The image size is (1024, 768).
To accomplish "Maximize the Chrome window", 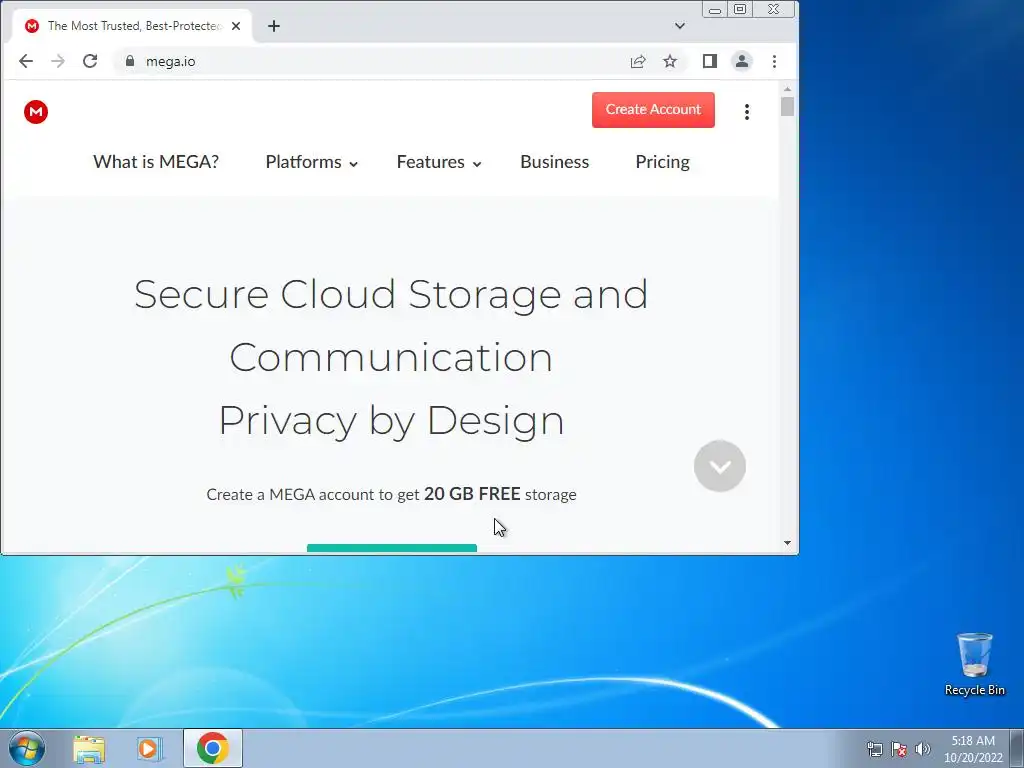I will (x=740, y=10).
